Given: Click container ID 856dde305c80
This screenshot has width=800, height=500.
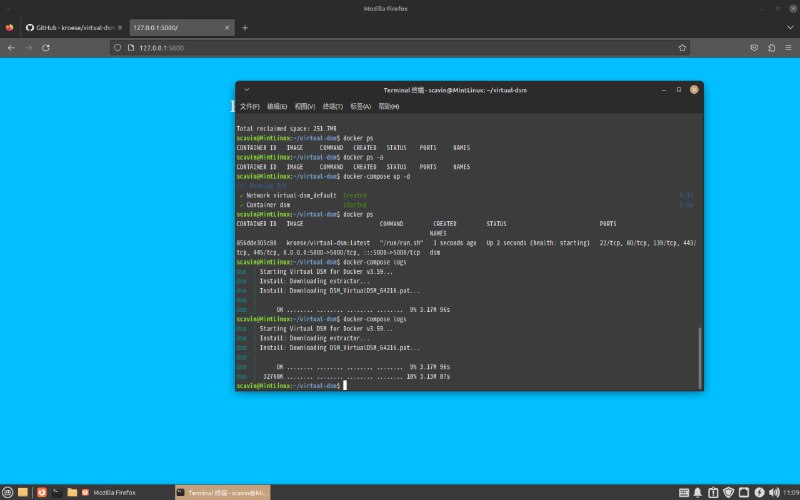Looking at the screenshot, I should pyautogui.click(x=257, y=243).
